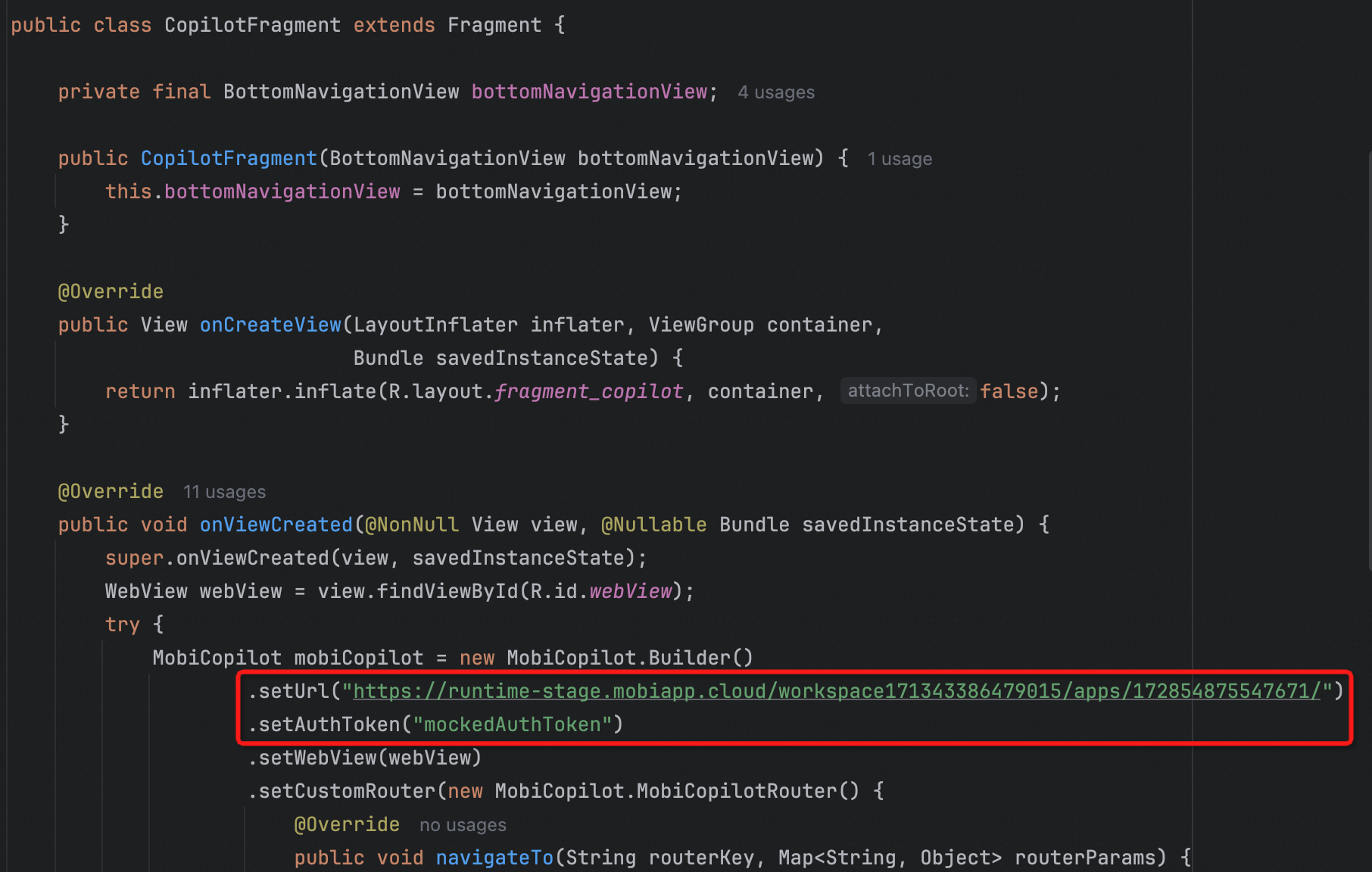The height and width of the screenshot is (872, 1372).
Task: Click the try keyword
Action: (123, 624)
